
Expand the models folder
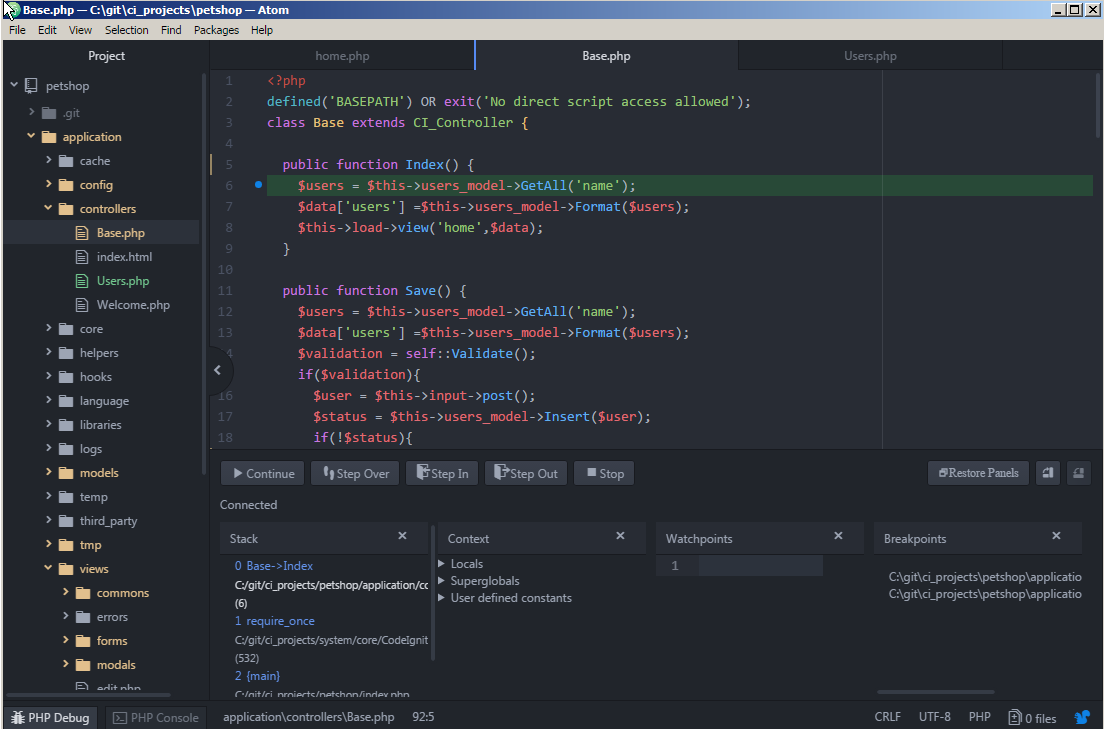99,472
